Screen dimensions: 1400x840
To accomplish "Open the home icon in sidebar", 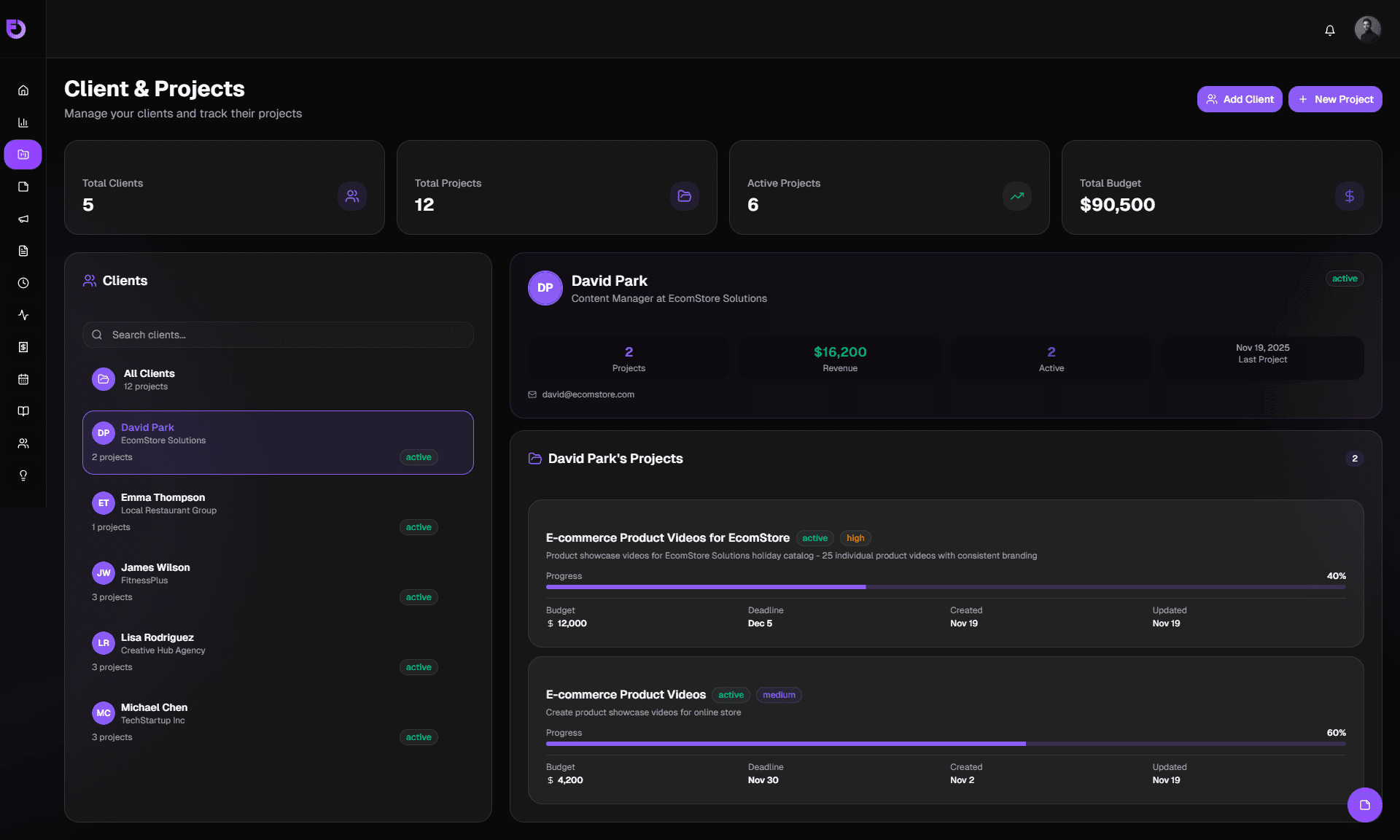I will (23, 90).
